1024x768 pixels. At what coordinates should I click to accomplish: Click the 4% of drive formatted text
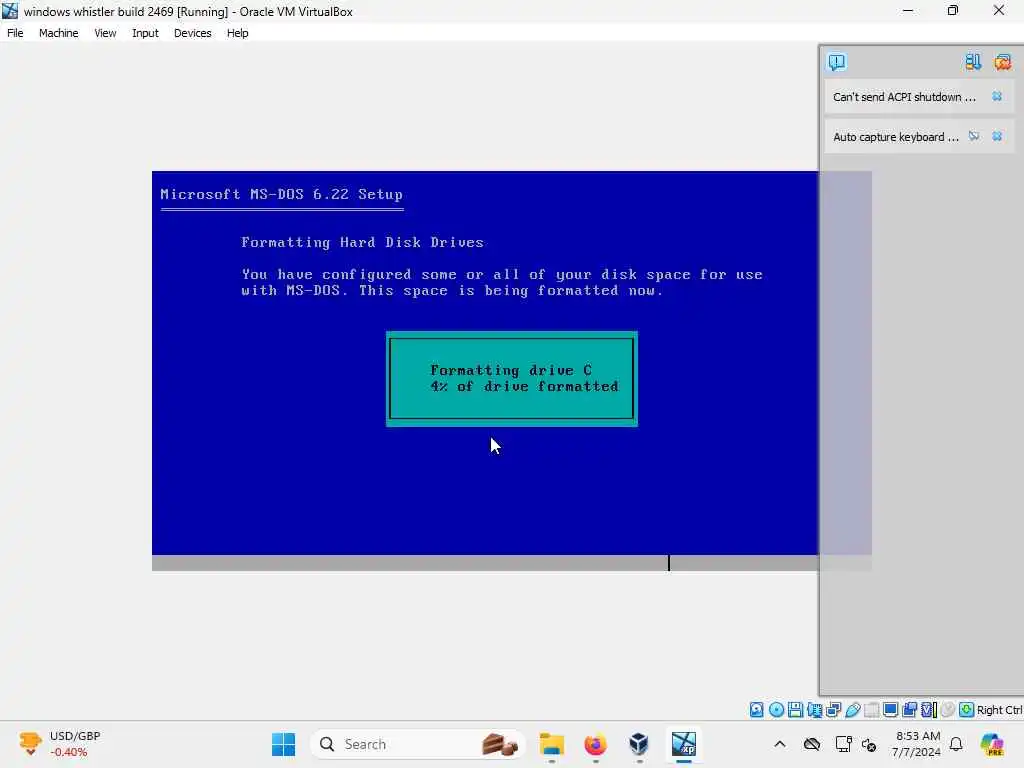(524, 387)
